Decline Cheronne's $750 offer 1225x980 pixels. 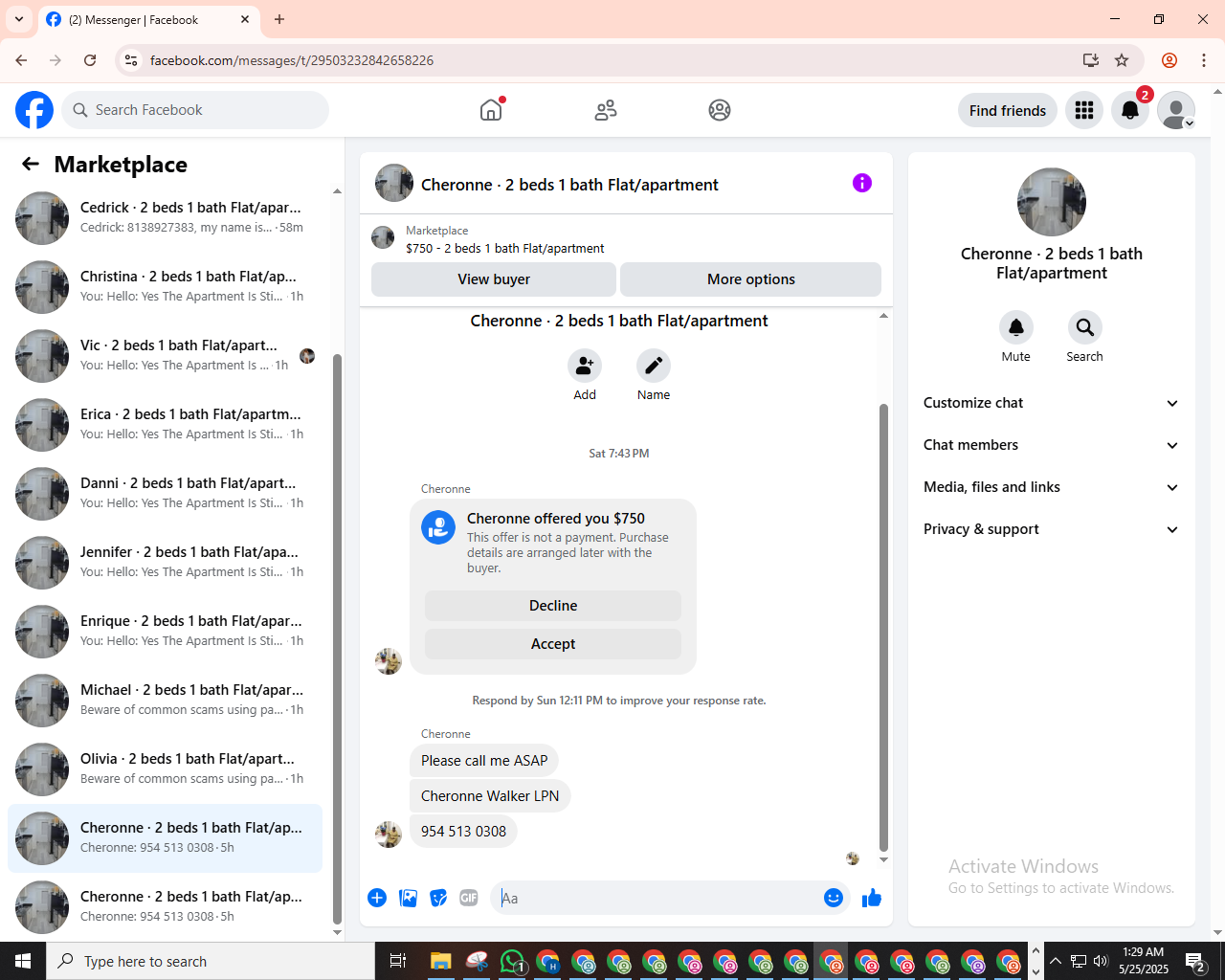coord(553,606)
